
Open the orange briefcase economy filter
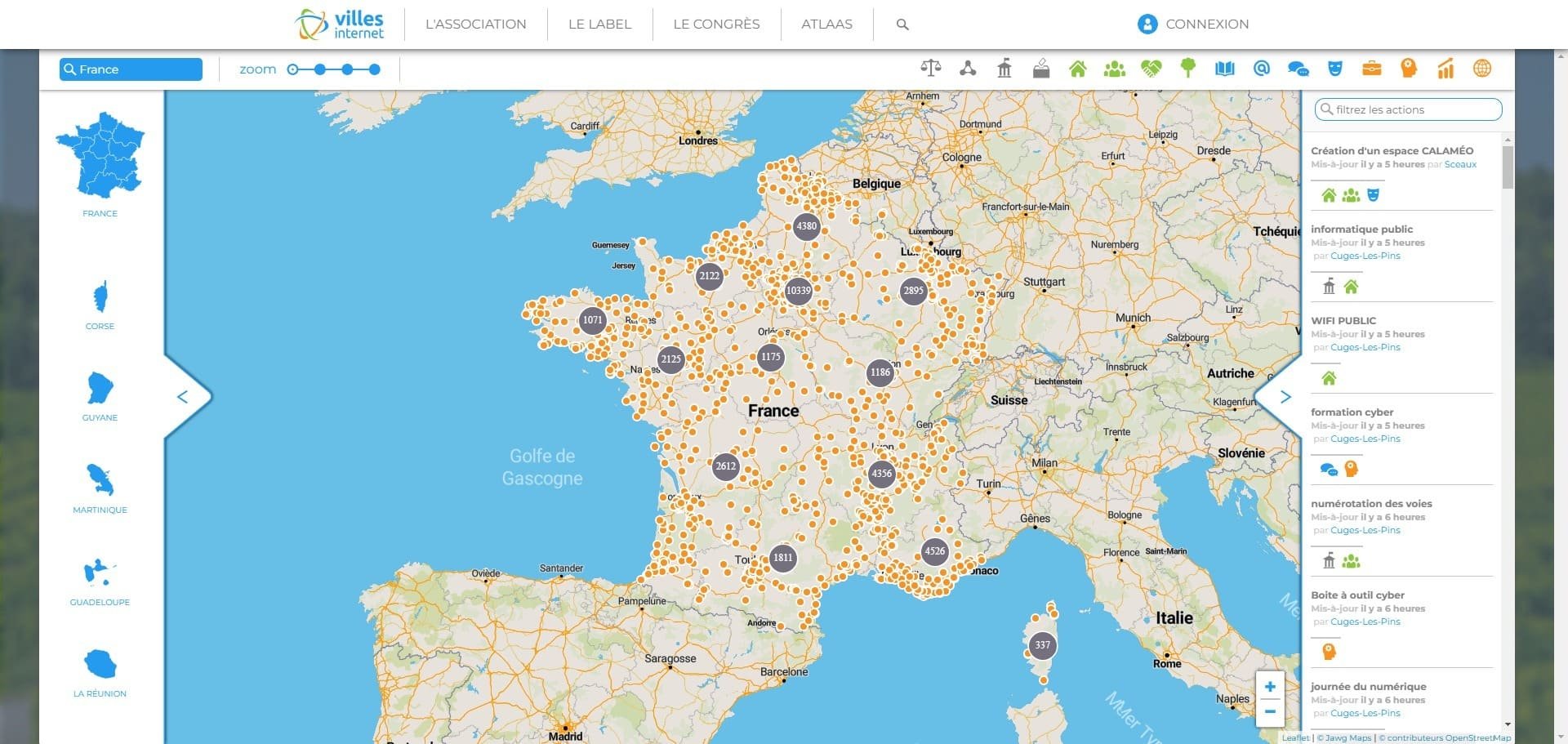point(1372,69)
